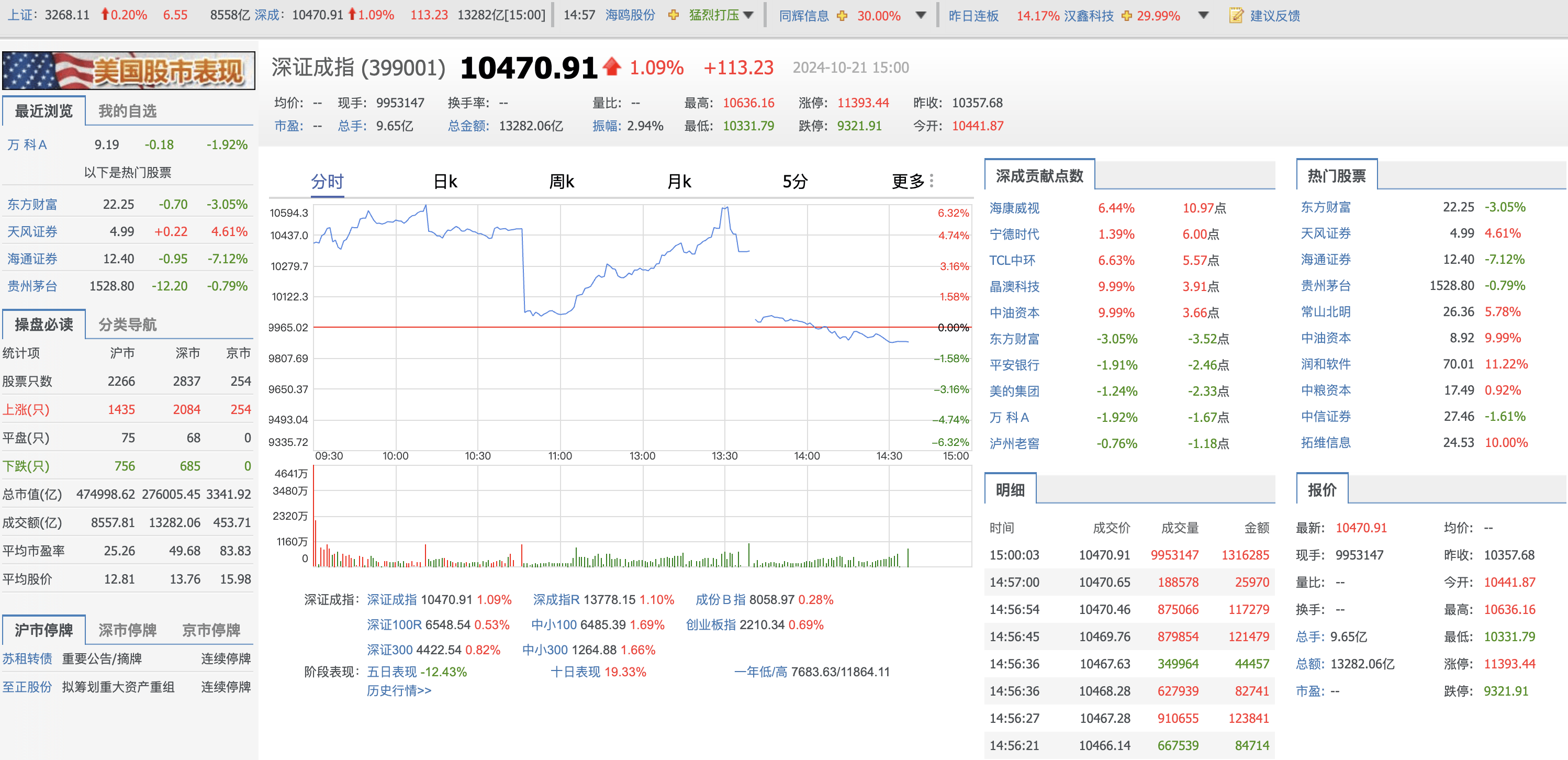Image resolution: width=1568 pixels, height=760 pixels.
Task: Click the plus icon next to 海鸥股份
Action: (x=673, y=15)
